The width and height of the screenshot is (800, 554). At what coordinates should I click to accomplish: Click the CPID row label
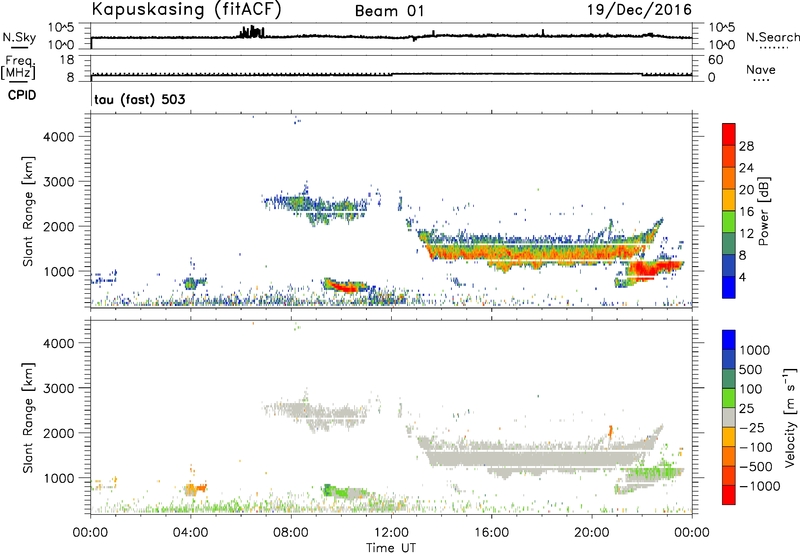[x=22, y=95]
